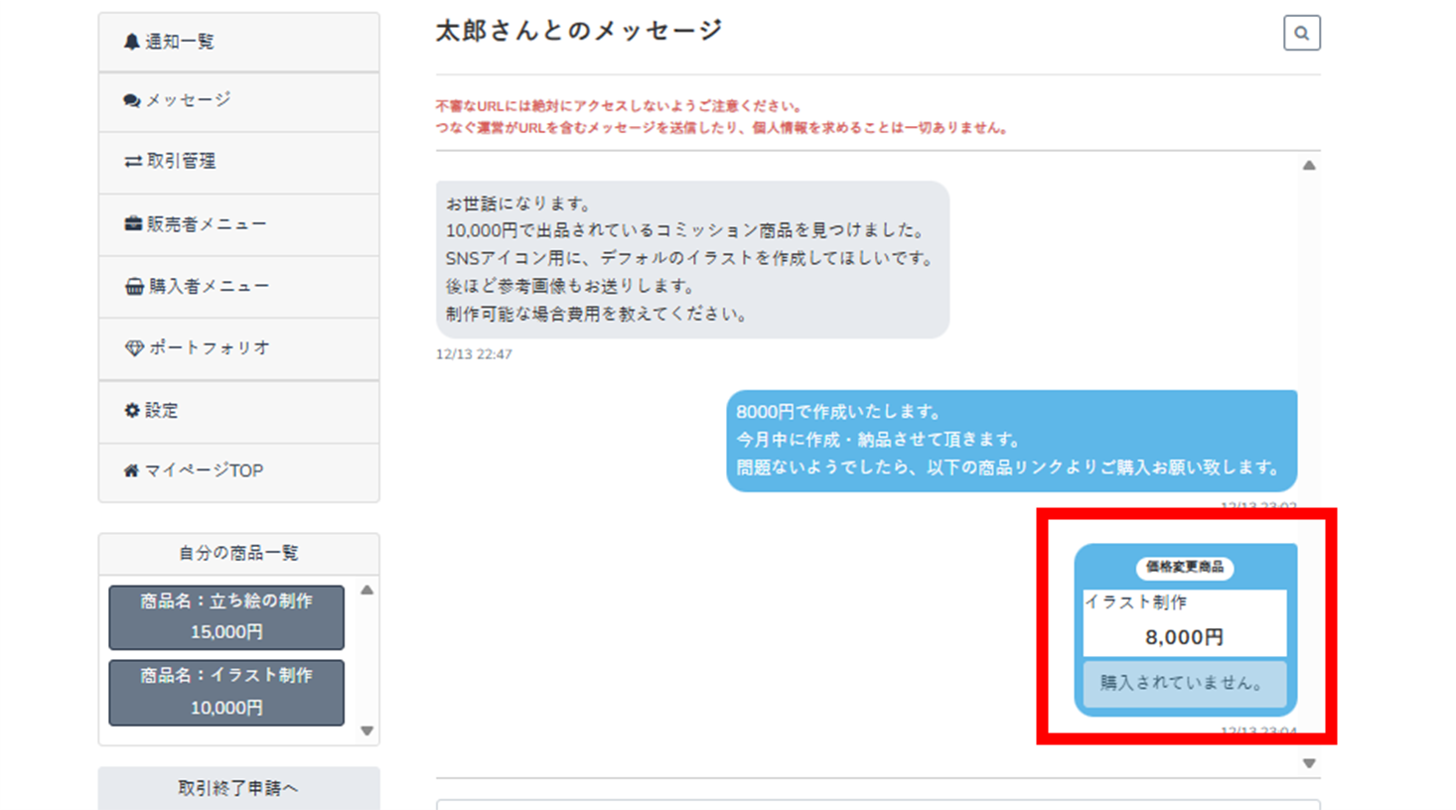Click the arrows icon beside 取引管理
Viewport: 1456px width, 810px height.
[x=132, y=161]
